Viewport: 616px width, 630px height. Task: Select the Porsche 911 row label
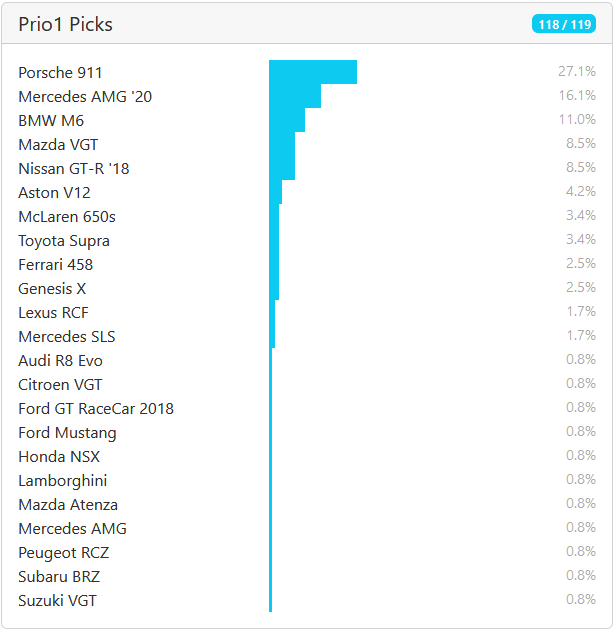(60, 73)
